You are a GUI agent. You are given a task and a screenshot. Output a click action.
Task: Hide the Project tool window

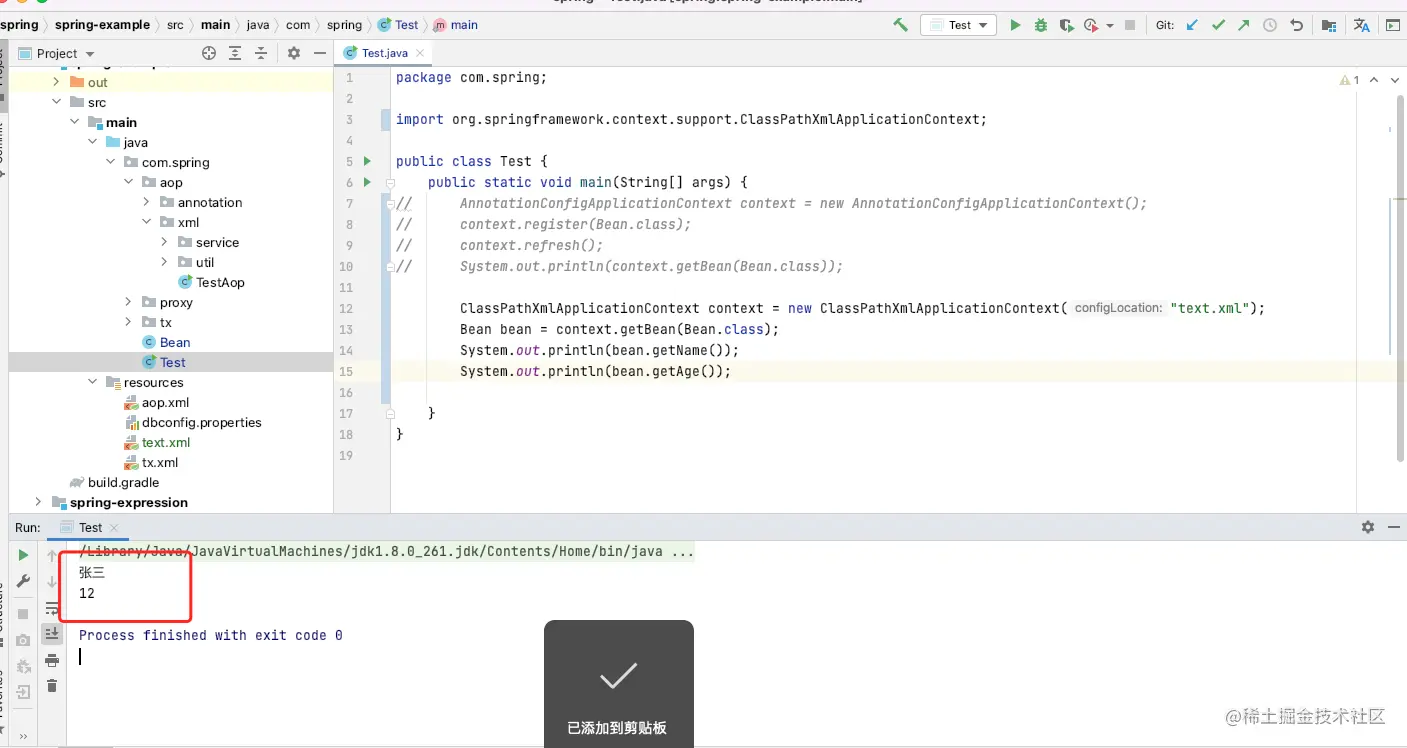pyautogui.click(x=320, y=53)
